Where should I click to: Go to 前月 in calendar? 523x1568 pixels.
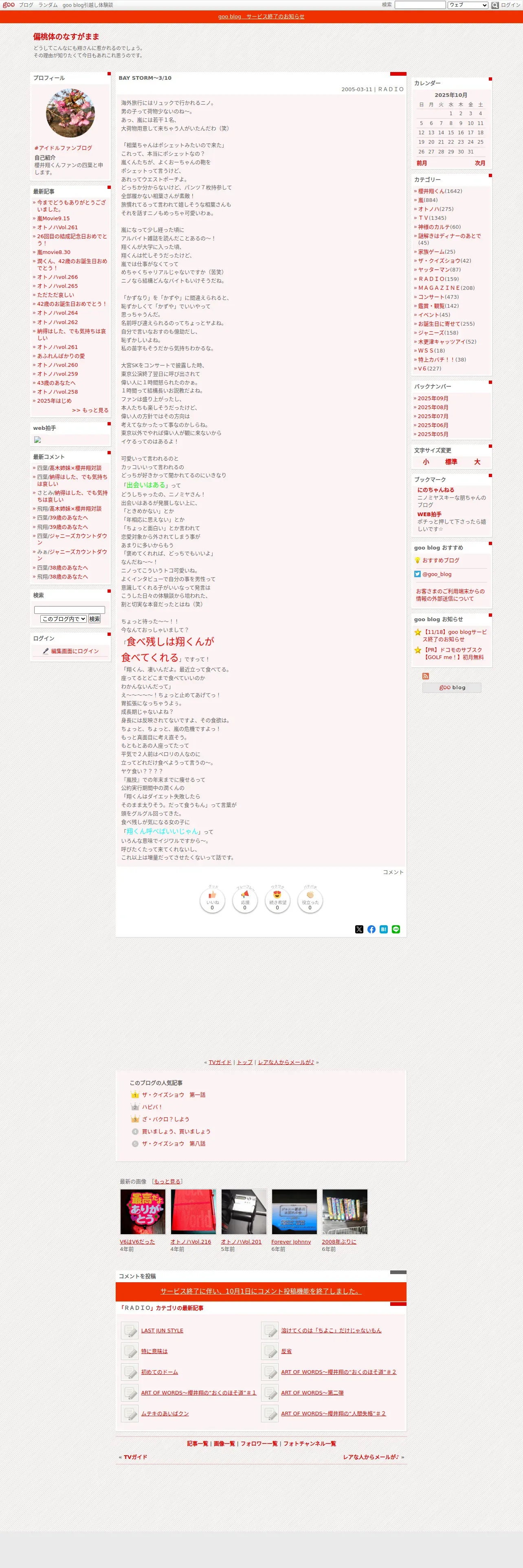click(x=422, y=163)
